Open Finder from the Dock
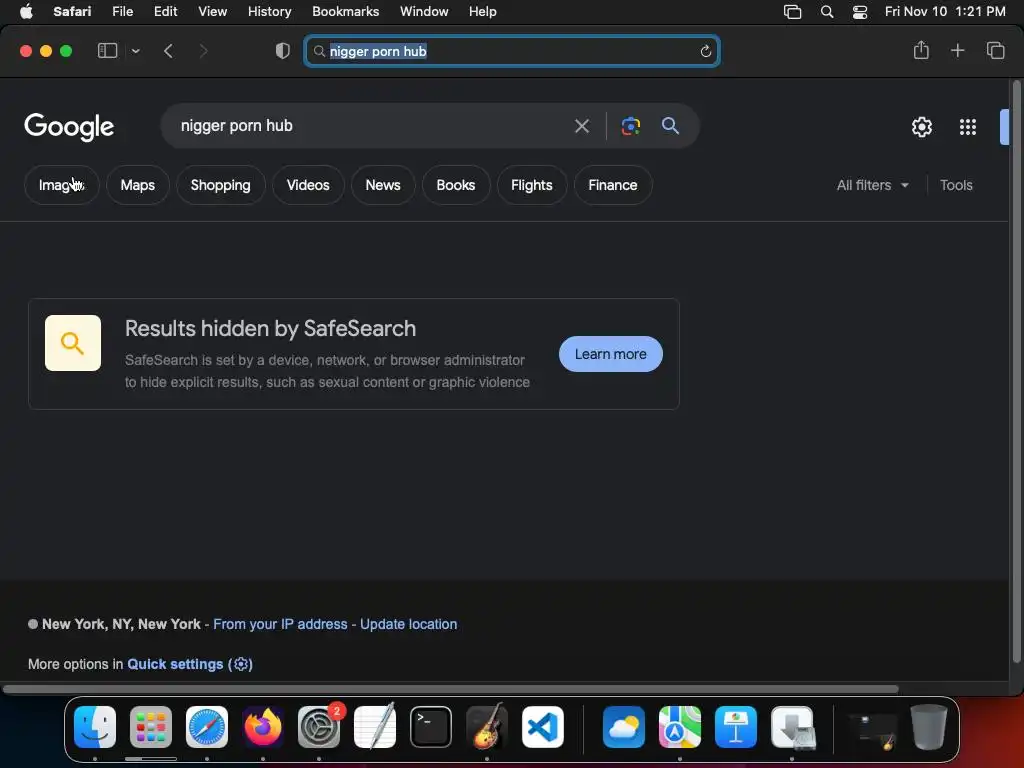Viewport: 1024px width, 768px height. [x=95, y=727]
